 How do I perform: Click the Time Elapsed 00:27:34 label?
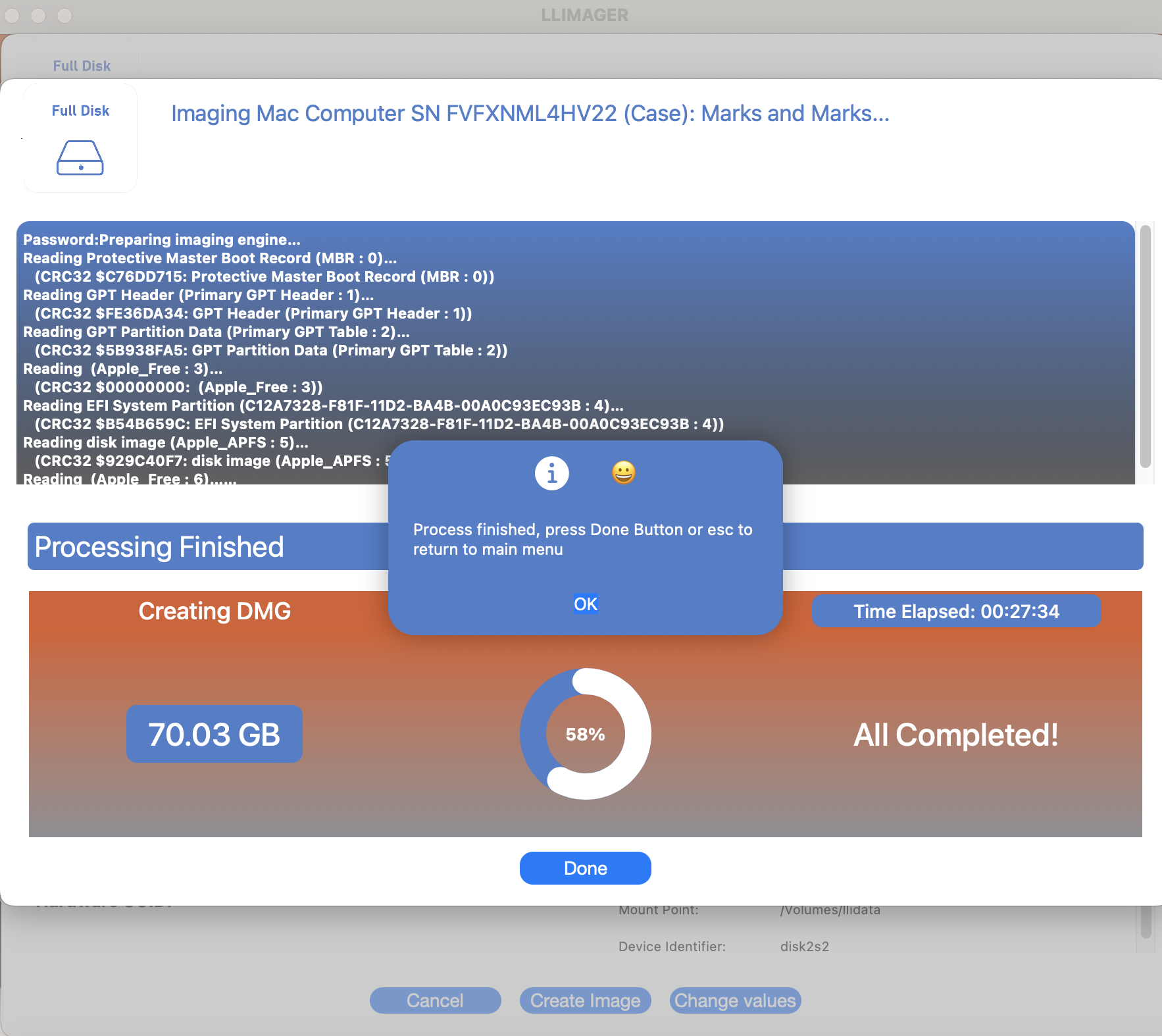pyautogui.click(x=956, y=611)
